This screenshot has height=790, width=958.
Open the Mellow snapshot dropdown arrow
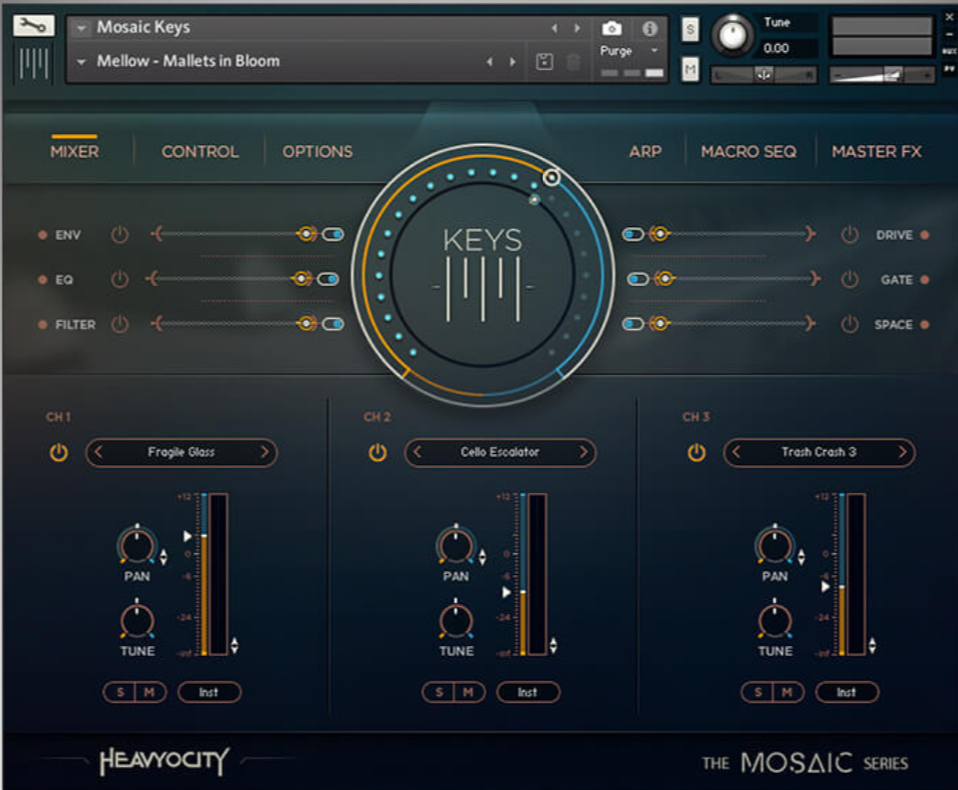(81, 62)
